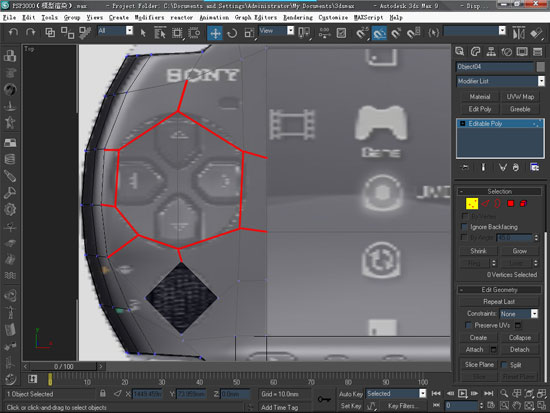The width and height of the screenshot is (550, 413).
Task: Open the Edit menu
Action: [29, 18]
